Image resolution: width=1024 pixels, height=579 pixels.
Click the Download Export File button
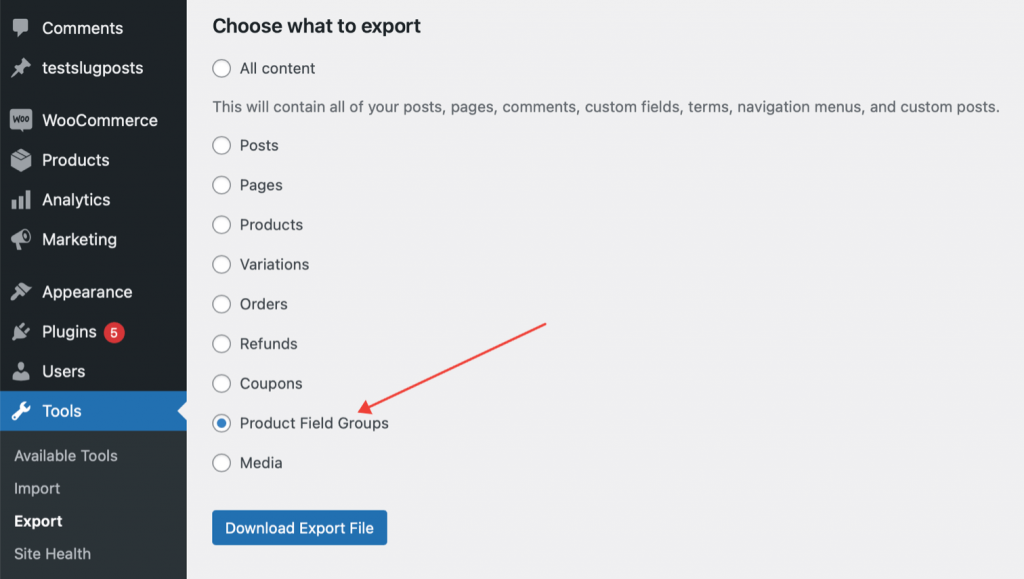(x=299, y=527)
